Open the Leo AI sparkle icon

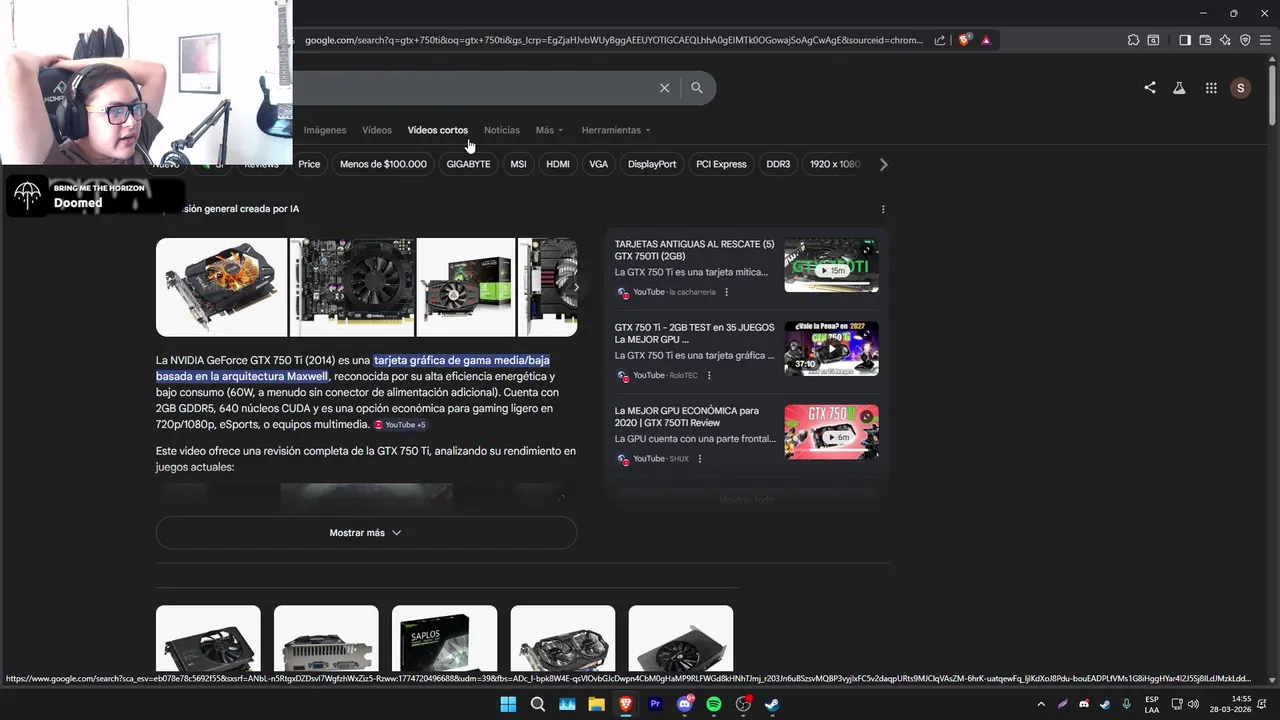tap(1225, 40)
